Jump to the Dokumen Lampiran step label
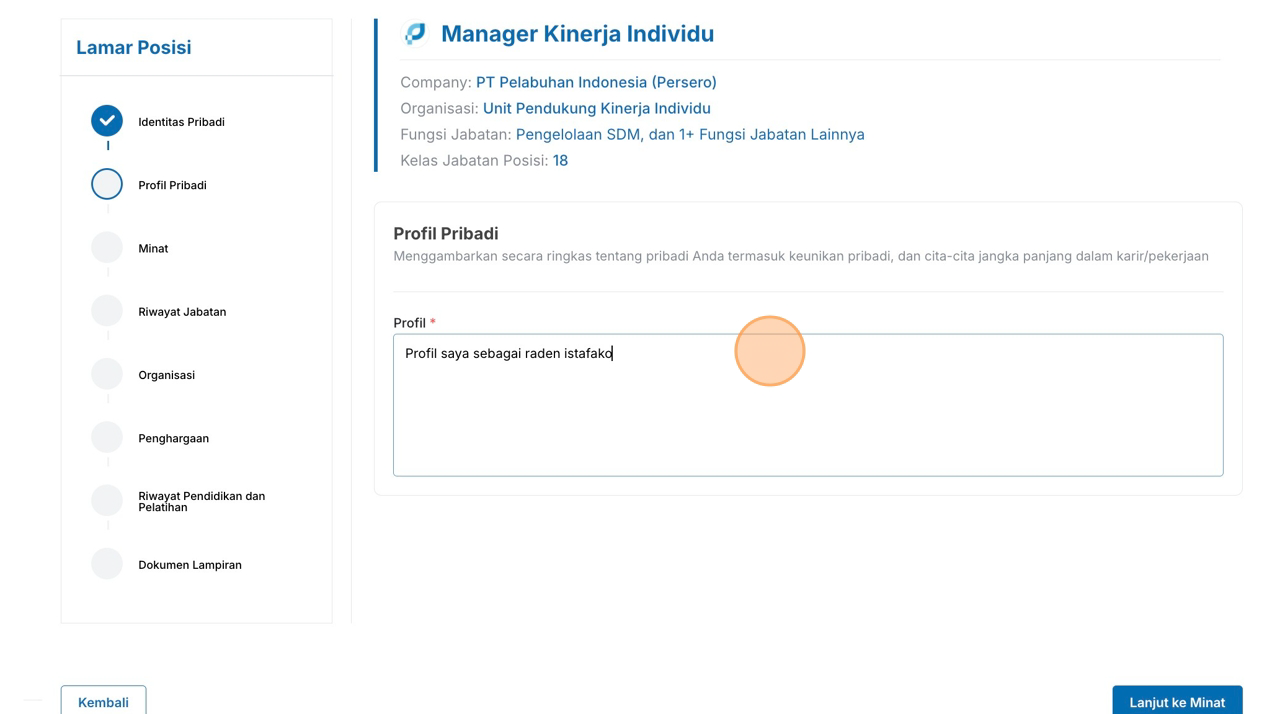The image size is (1280, 714). [190, 565]
